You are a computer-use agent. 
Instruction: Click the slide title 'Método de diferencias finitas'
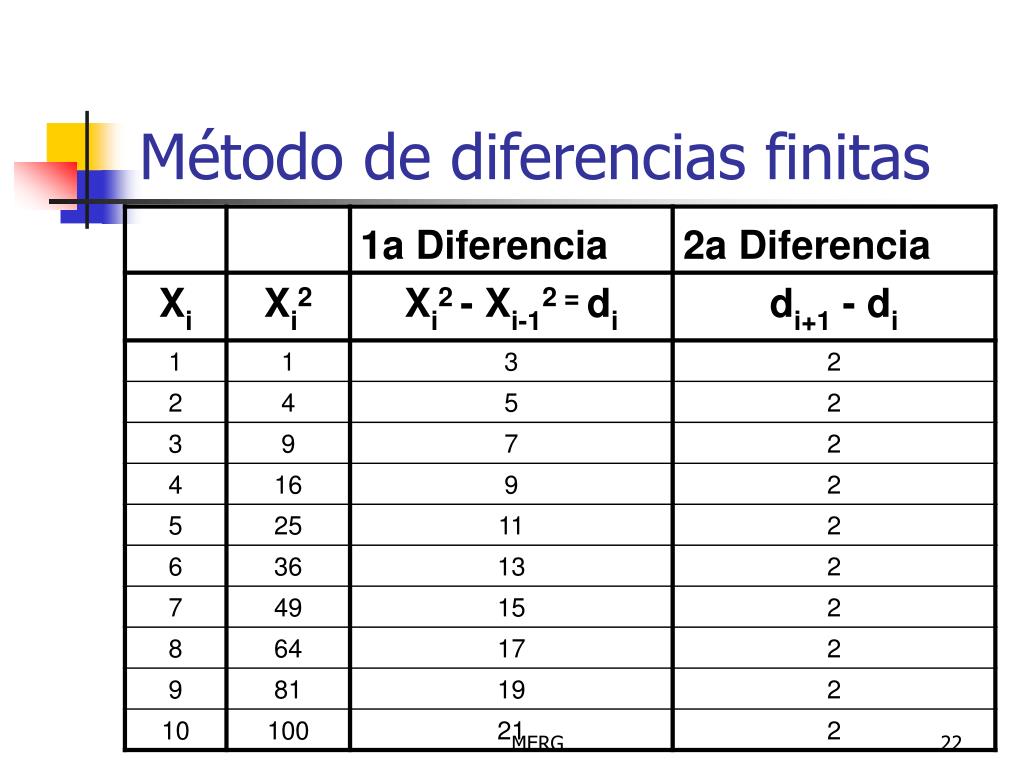tap(535, 157)
